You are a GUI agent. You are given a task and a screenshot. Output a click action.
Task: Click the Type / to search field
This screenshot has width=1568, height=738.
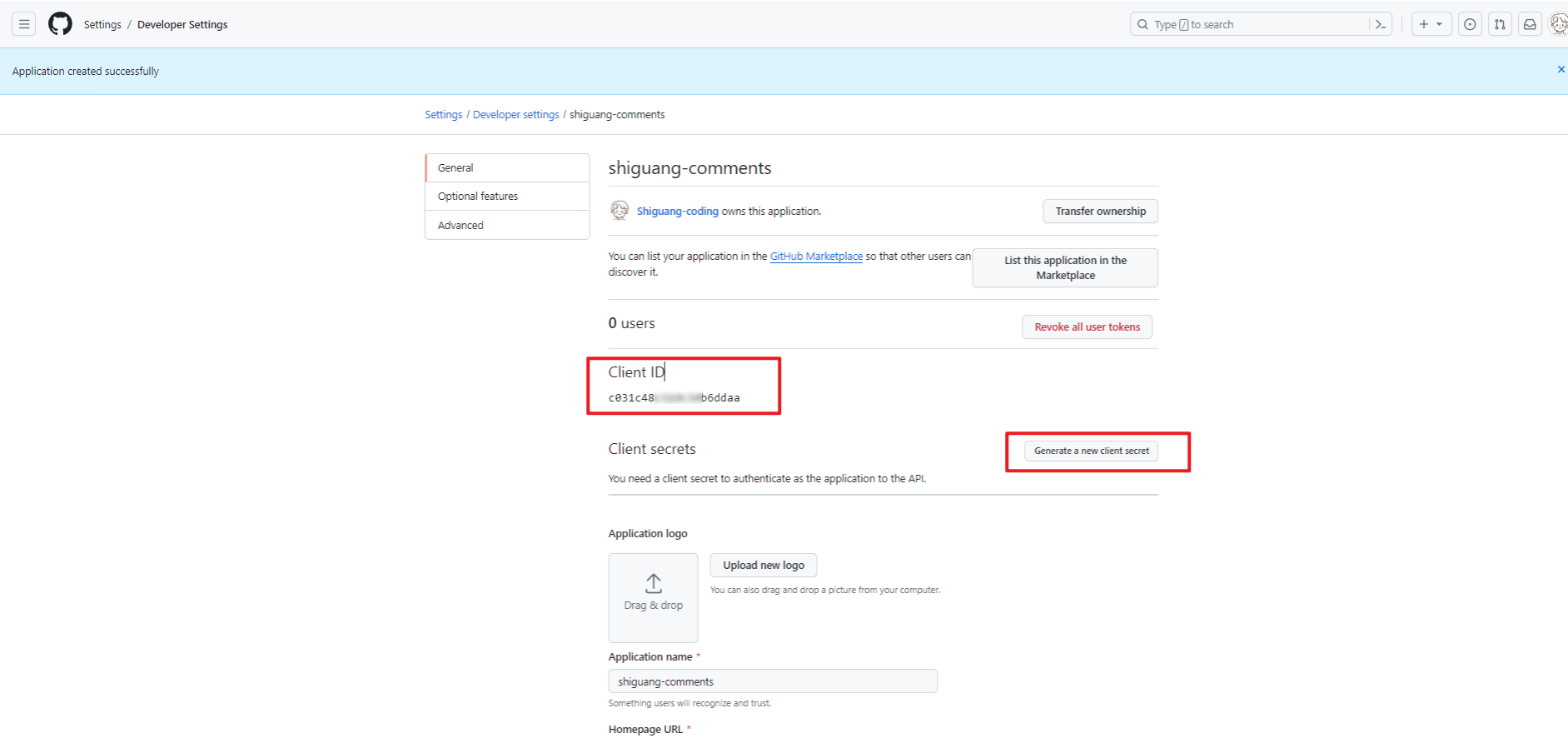[1261, 24]
